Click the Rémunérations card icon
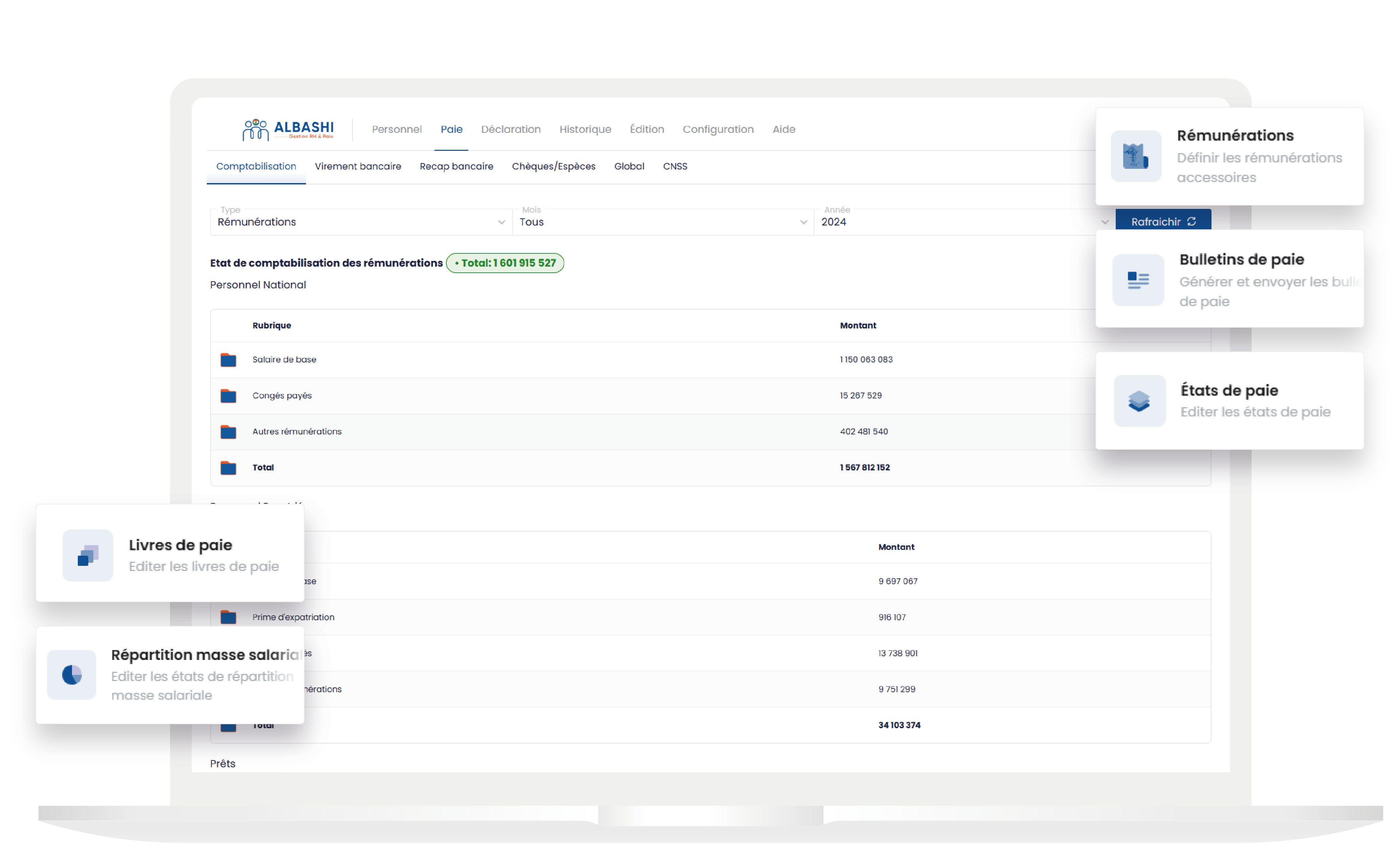Viewport: 1400px width, 843px height. coord(1135,156)
